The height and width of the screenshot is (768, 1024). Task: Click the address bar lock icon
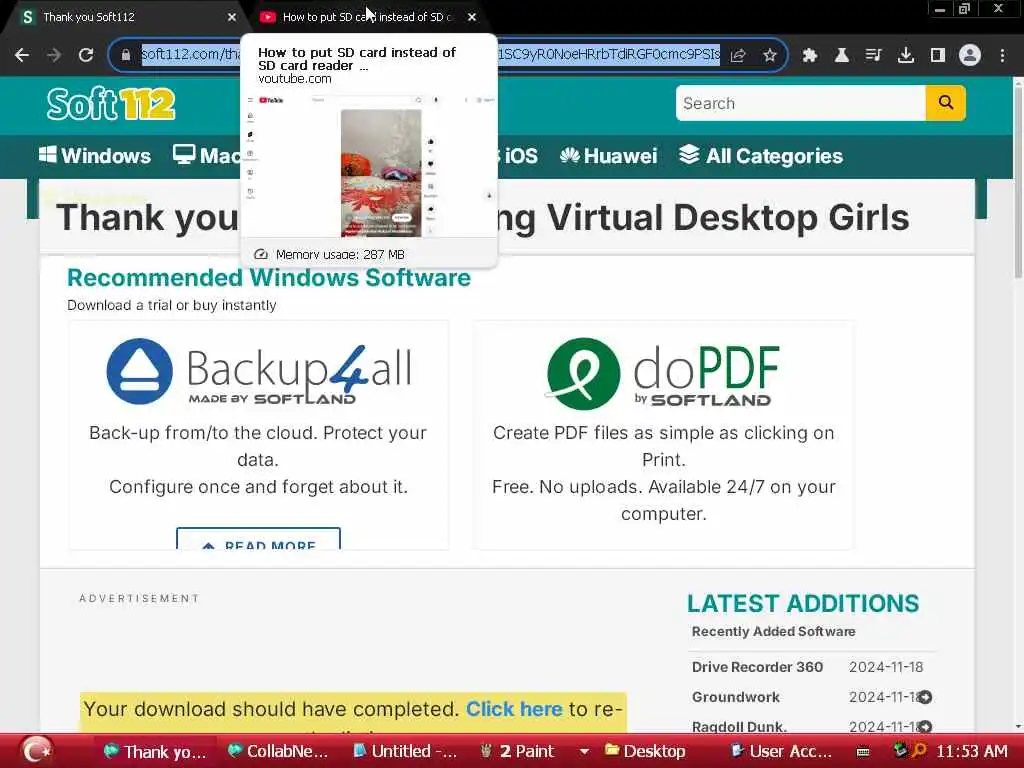pos(125,55)
